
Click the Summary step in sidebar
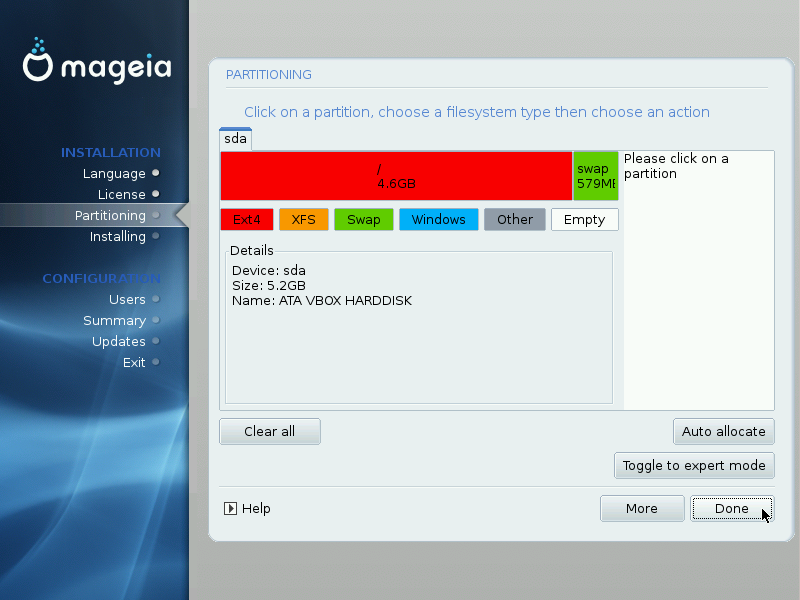(x=114, y=320)
